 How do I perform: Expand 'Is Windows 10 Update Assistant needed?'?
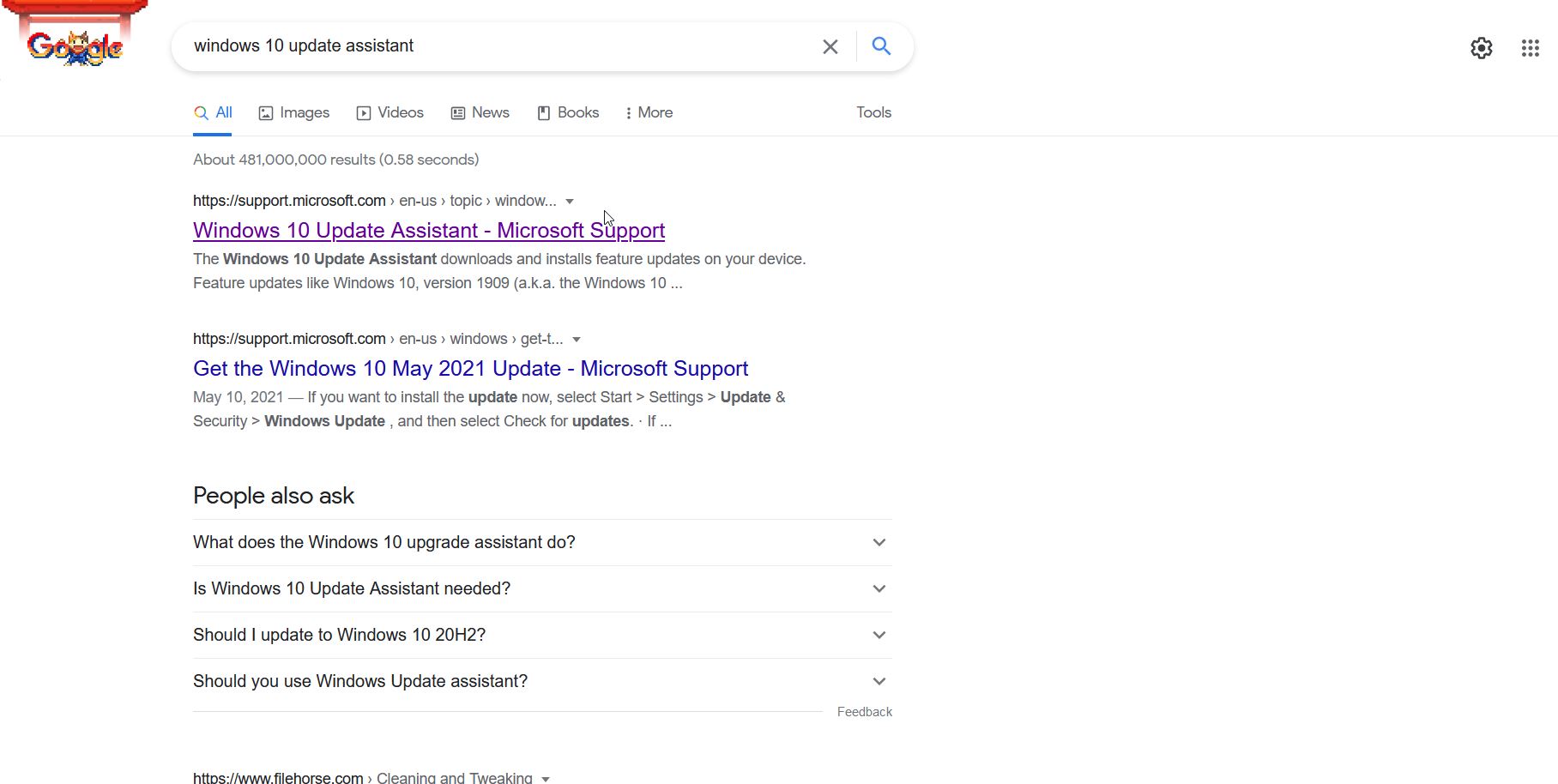(542, 588)
